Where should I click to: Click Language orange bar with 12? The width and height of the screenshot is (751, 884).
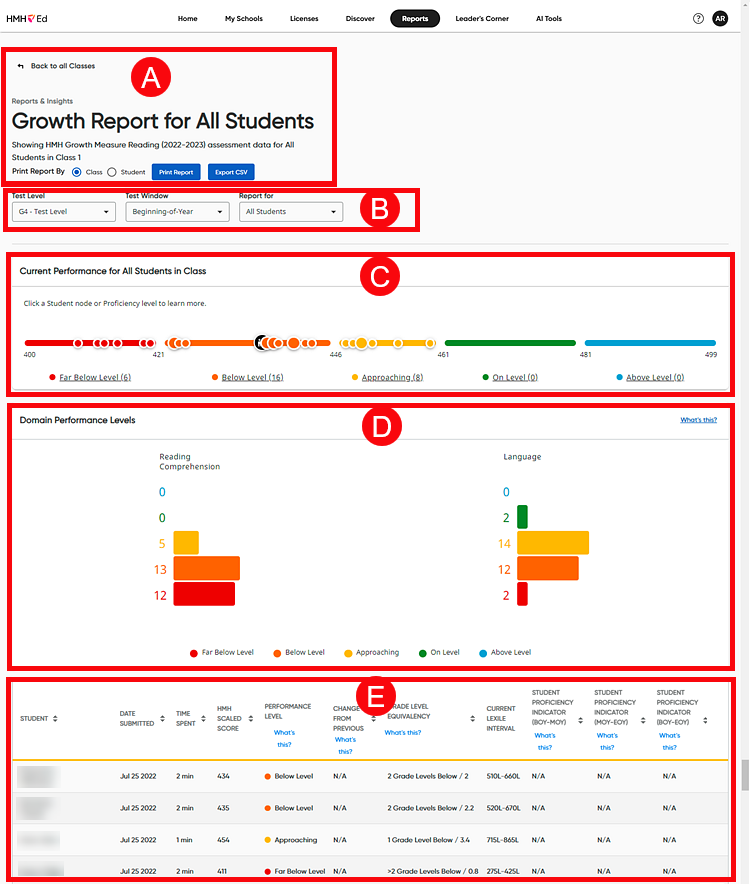(548, 568)
